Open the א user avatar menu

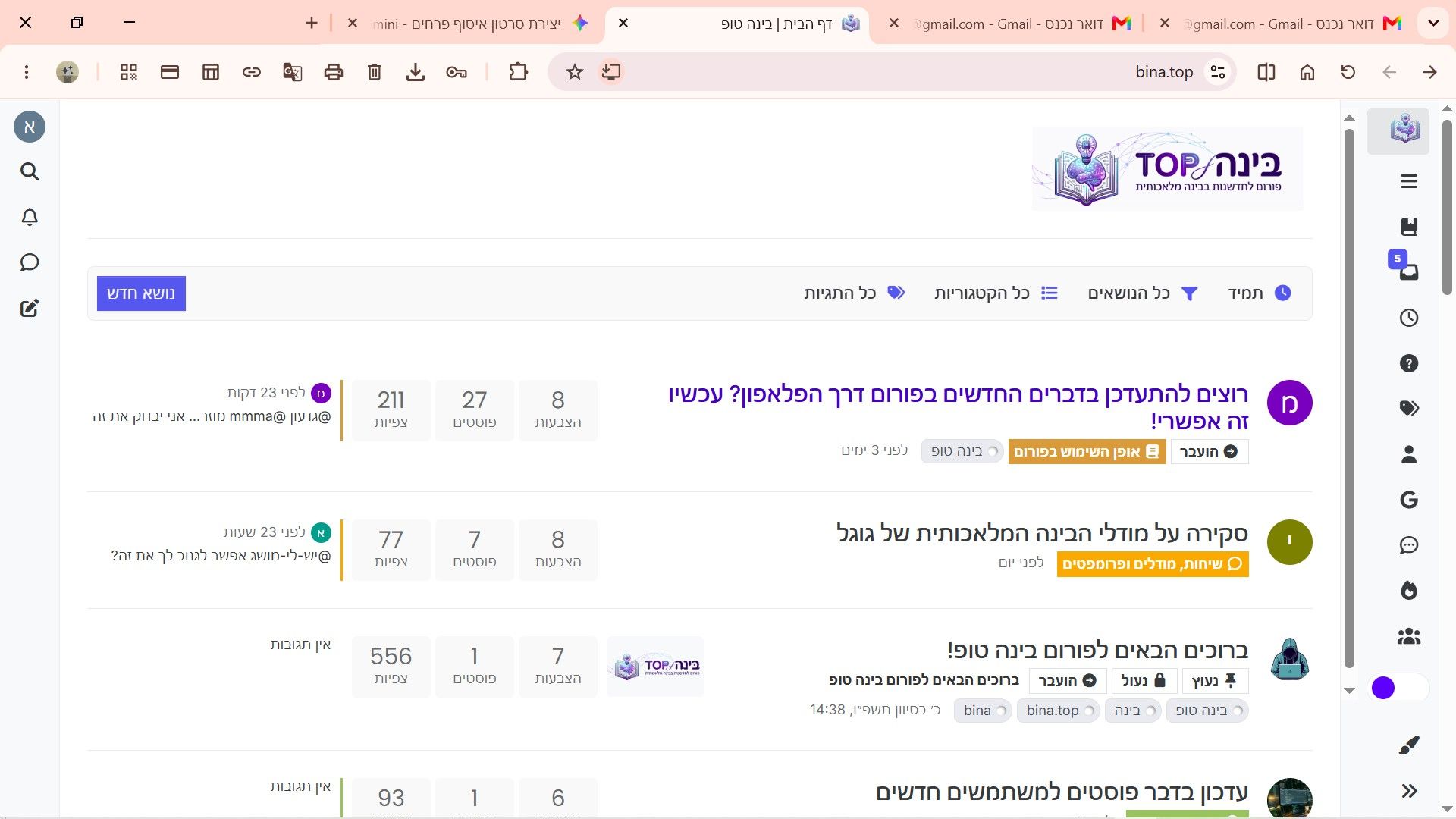point(30,127)
